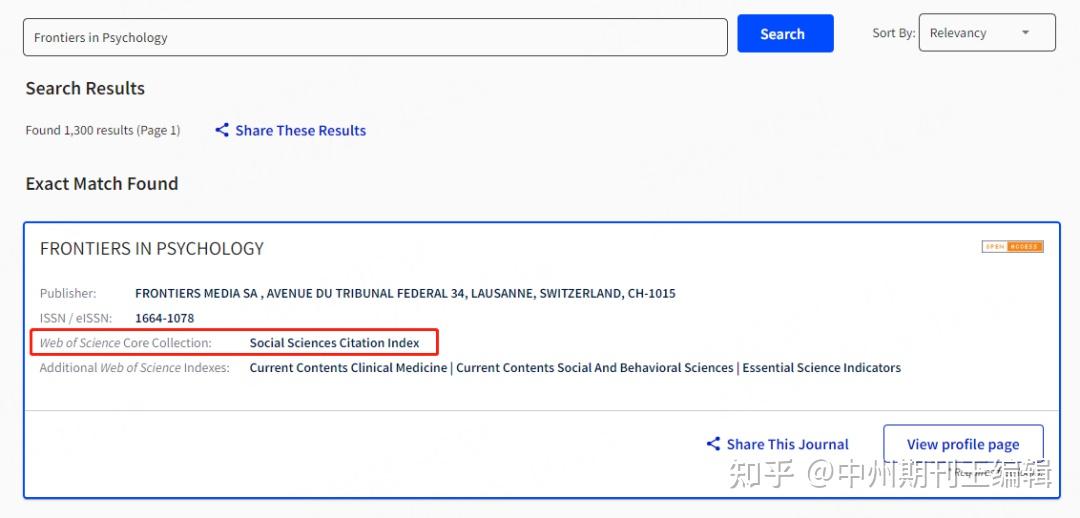
Task: Click the Web of Science Core Collection label
Action: [125, 342]
